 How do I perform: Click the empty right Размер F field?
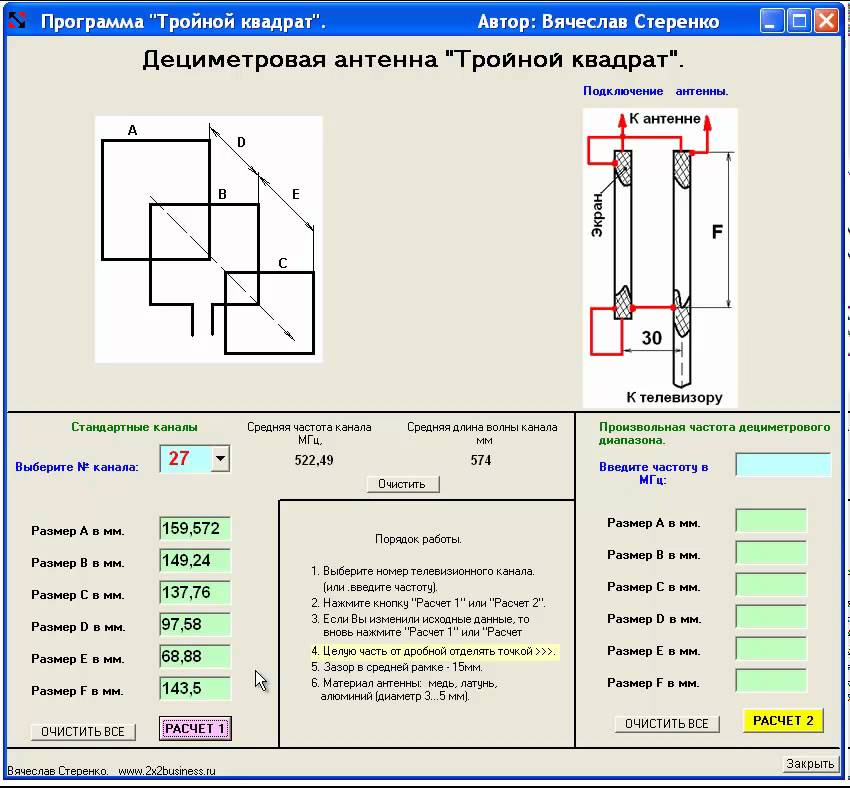tap(770, 681)
